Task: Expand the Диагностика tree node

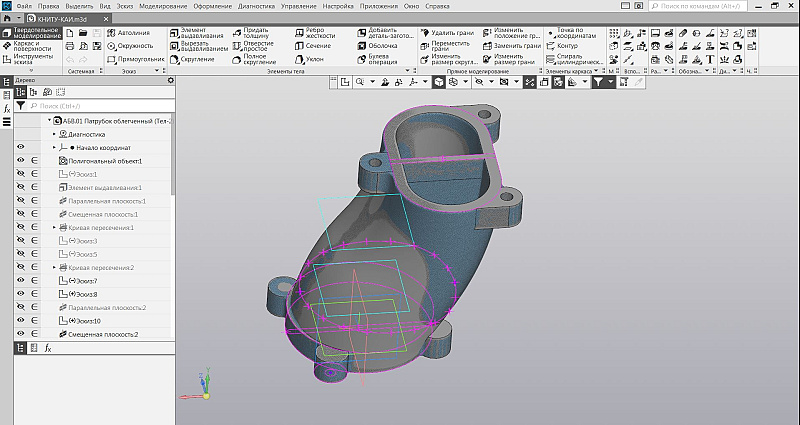Action: pyautogui.click(x=54, y=133)
